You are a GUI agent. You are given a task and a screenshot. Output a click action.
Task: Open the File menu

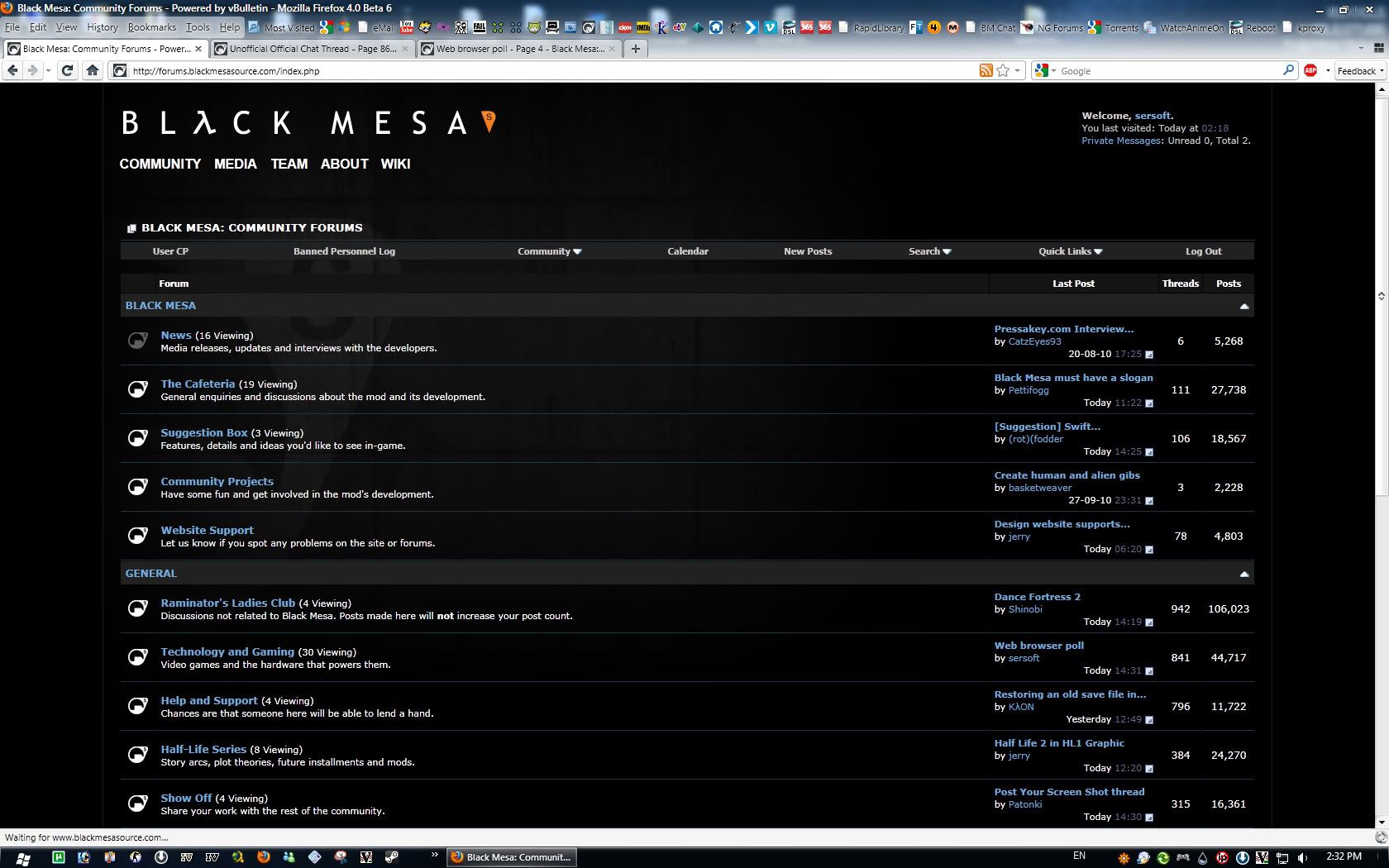tap(12, 27)
